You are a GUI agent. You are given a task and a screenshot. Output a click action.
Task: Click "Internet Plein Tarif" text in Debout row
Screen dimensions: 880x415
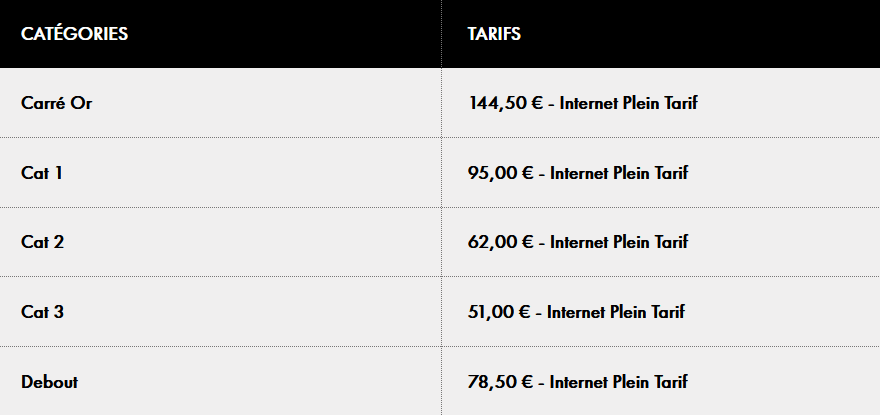click(619, 382)
